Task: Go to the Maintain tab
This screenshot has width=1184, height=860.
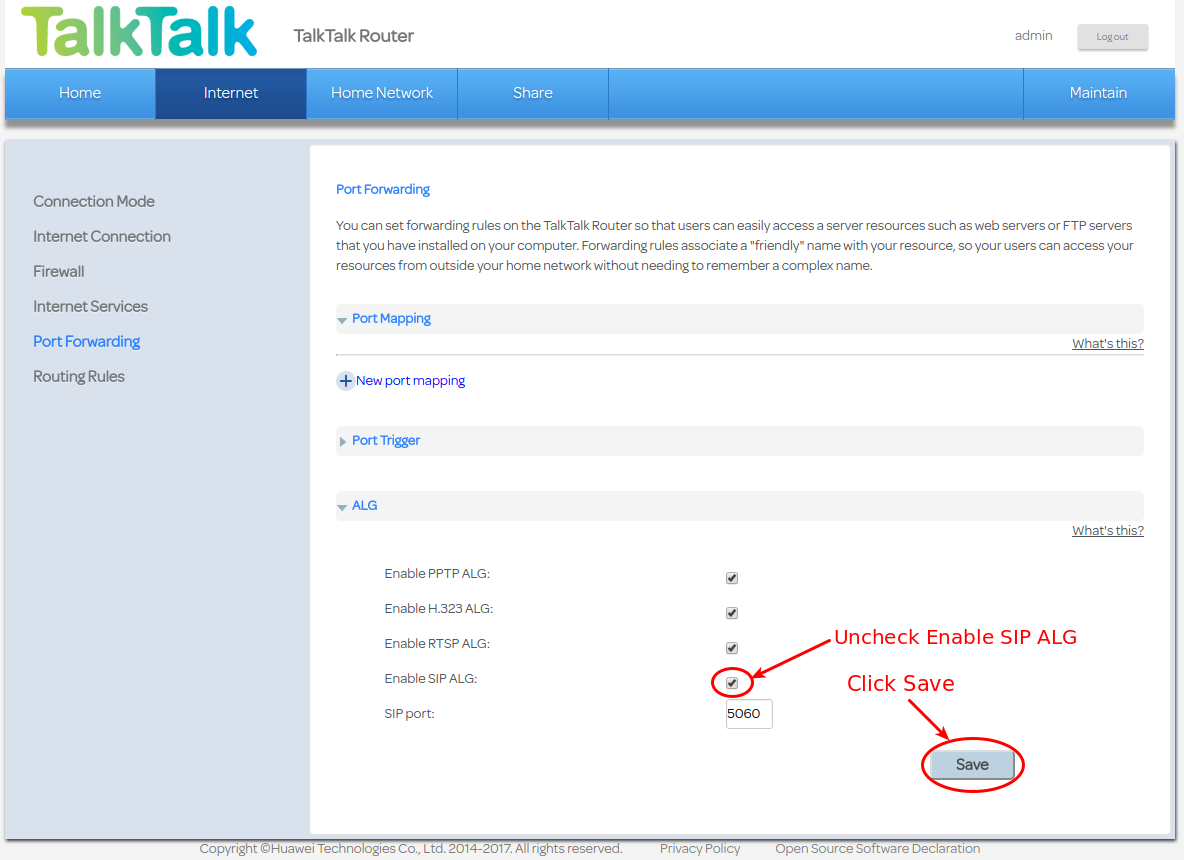Action: pyautogui.click(x=1099, y=93)
